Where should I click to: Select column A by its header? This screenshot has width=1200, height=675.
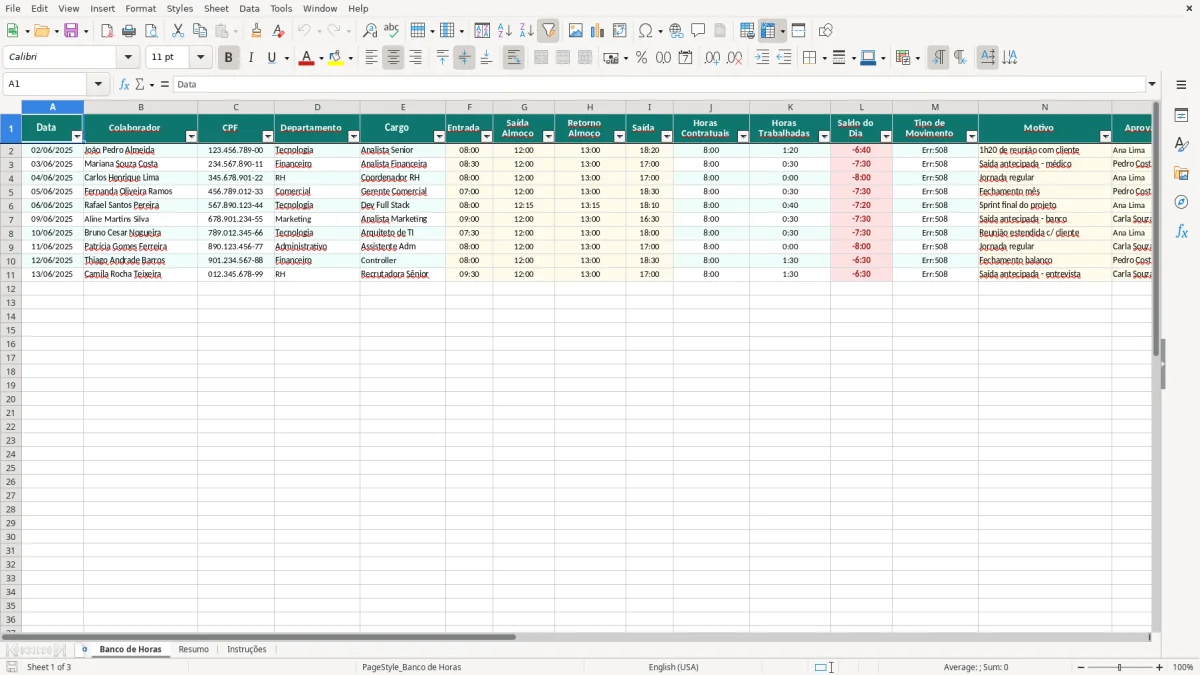coord(52,107)
